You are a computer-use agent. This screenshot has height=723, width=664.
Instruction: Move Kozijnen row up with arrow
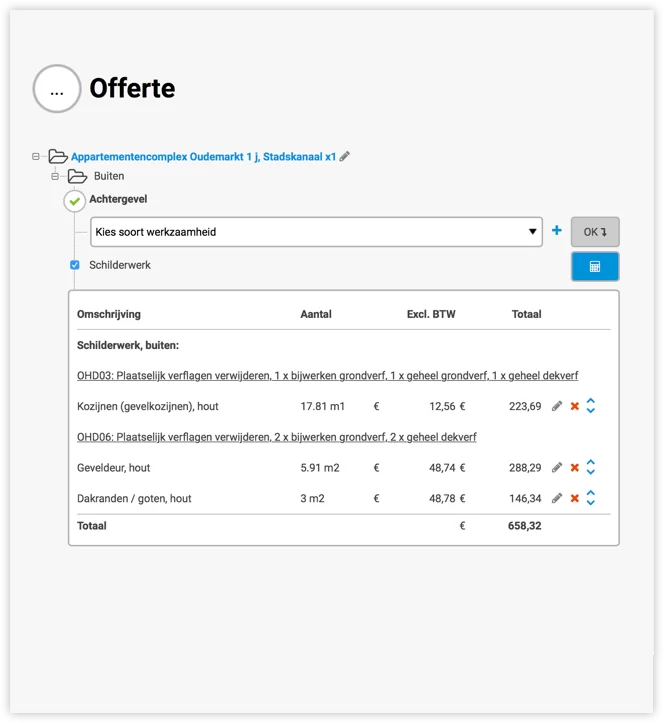591,401
